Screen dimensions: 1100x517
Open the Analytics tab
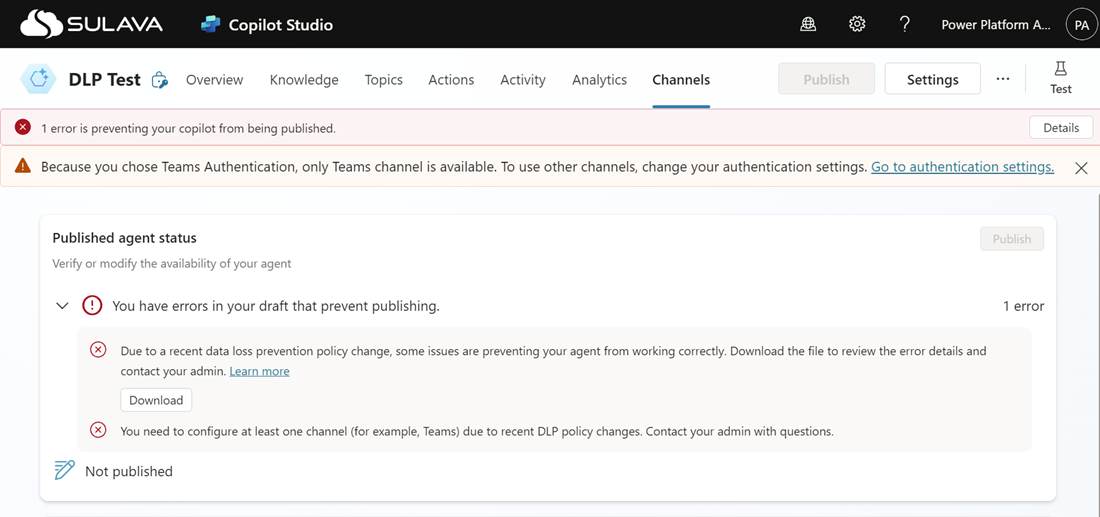tap(599, 80)
